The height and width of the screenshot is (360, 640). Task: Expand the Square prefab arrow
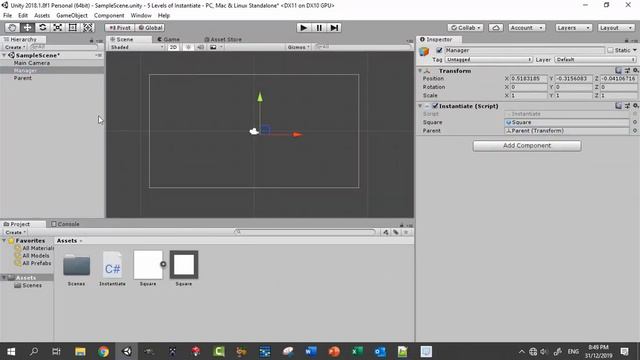[163, 264]
